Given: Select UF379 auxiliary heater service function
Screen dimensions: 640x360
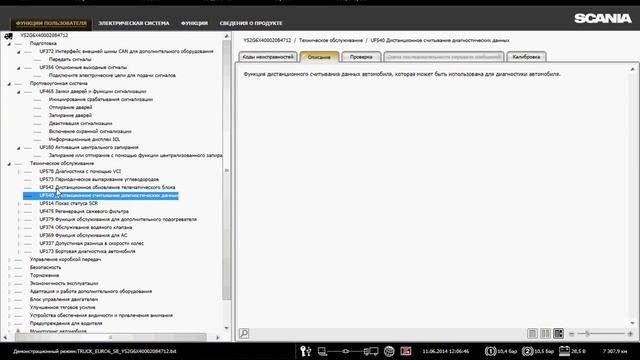Looking at the screenshot, I should (x=118, y=220).
